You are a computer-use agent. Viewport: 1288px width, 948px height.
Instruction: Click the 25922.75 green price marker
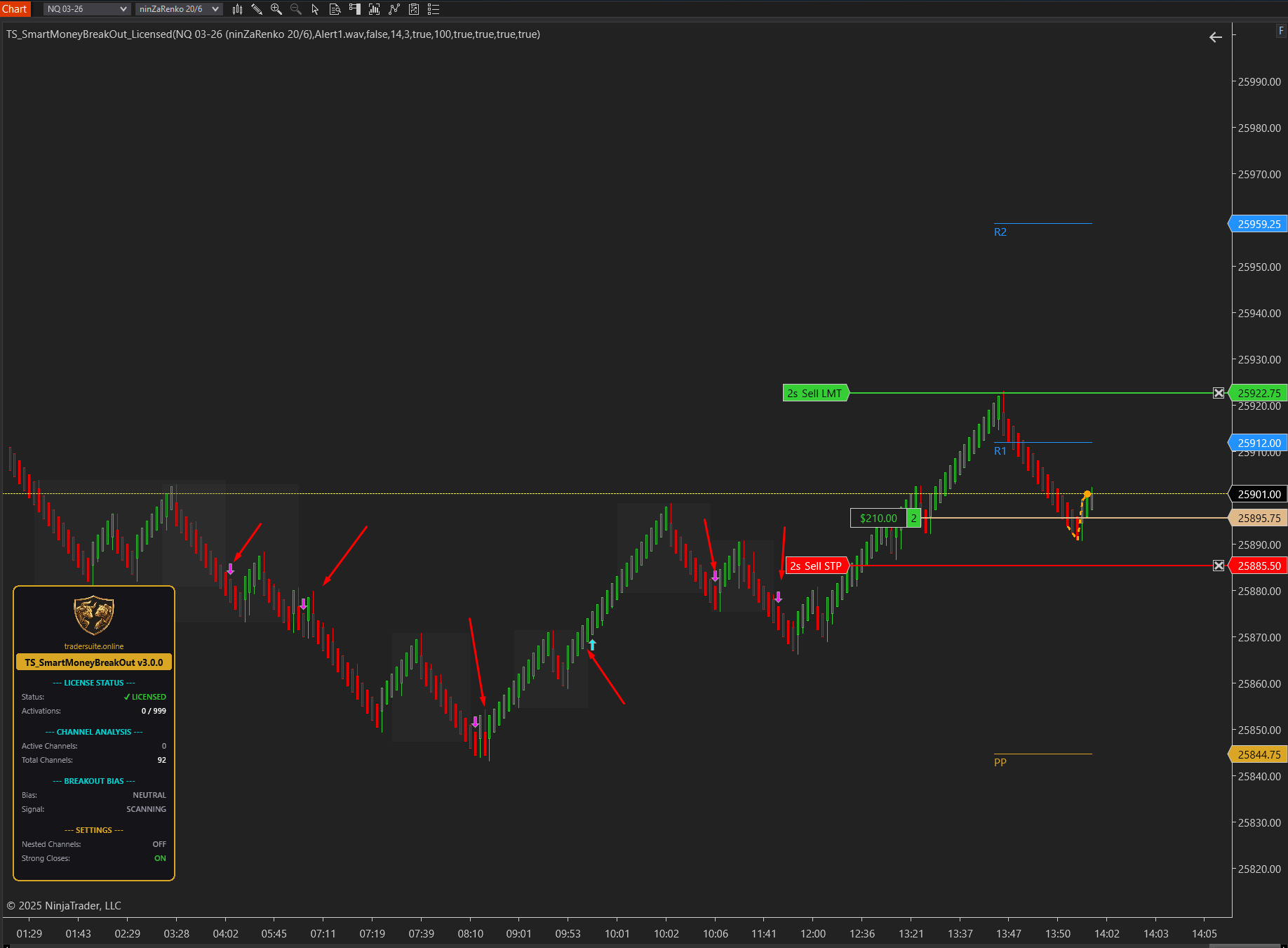tap(1259, 393)
